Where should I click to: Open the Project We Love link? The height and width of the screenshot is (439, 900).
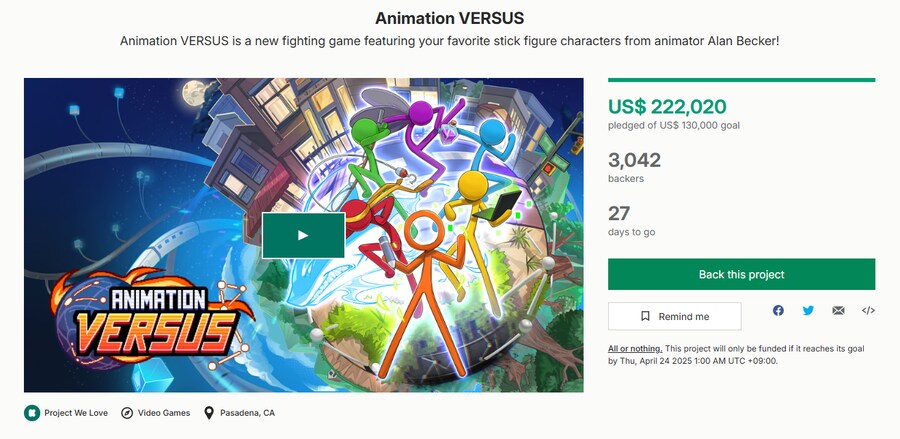[76, 412]
